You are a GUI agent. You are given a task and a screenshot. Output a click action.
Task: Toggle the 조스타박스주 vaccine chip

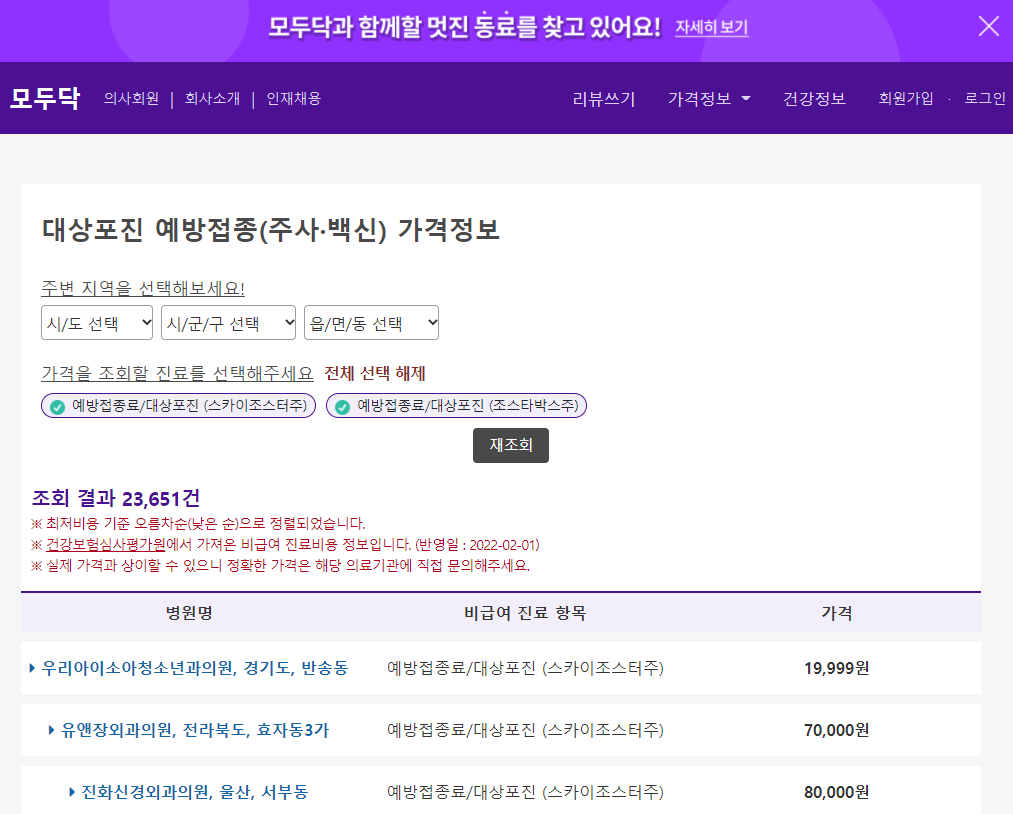pos(456,406)
